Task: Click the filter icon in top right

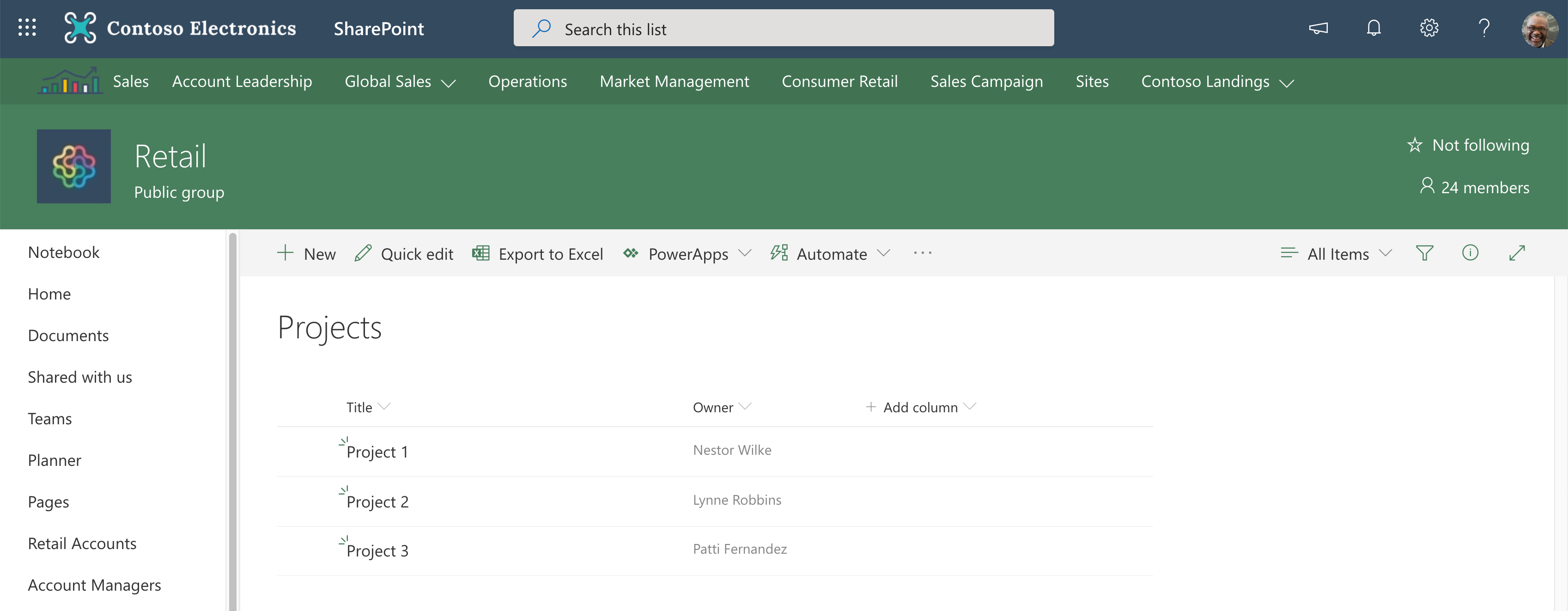Action: point(1424,253)
